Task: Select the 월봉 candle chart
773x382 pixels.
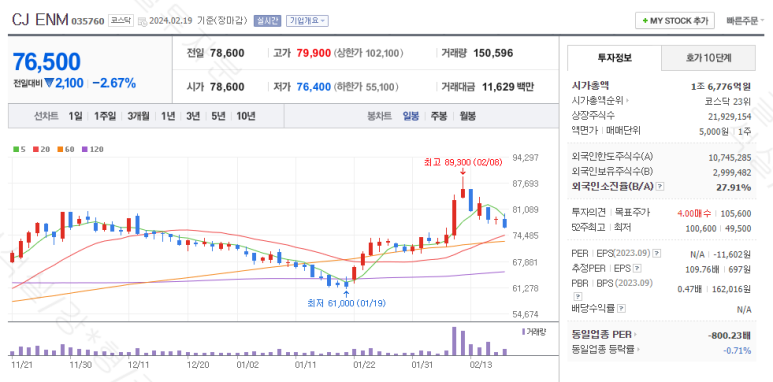Action: tap(467, 116)
